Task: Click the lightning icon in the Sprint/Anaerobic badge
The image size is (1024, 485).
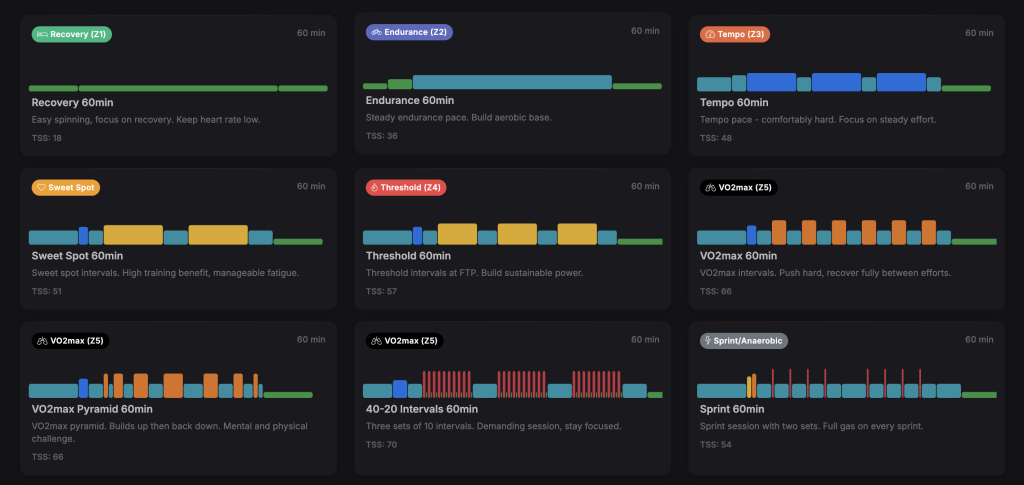Action: [x=709, y=340]
